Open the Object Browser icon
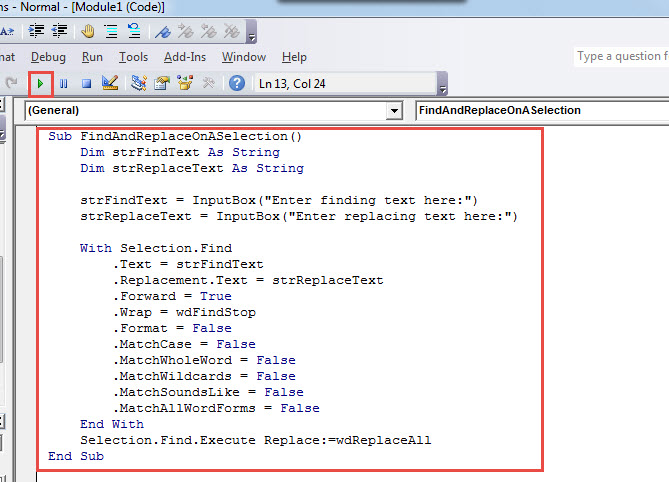 (184, 83)
